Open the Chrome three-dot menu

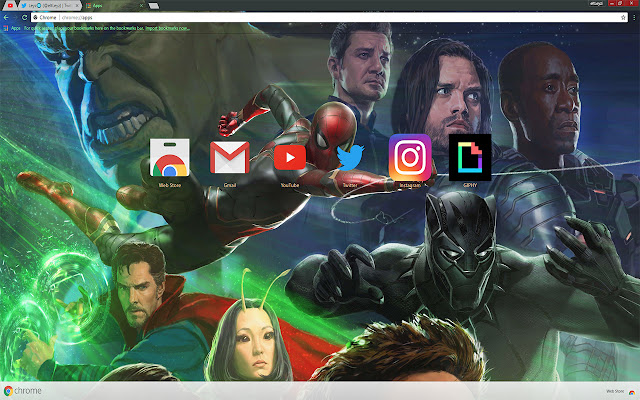(x=634, y=18)
